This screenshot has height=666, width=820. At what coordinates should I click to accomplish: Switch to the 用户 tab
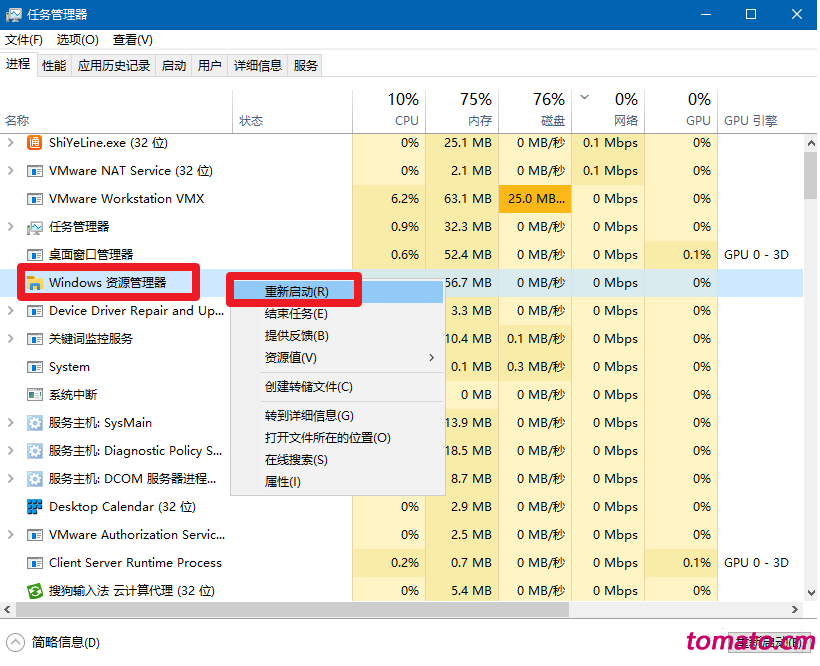[x=209, y=66]
